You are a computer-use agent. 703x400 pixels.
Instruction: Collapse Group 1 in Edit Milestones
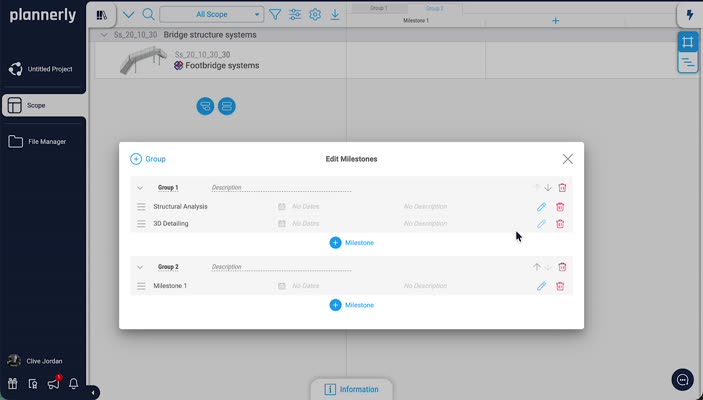[140, 188]
